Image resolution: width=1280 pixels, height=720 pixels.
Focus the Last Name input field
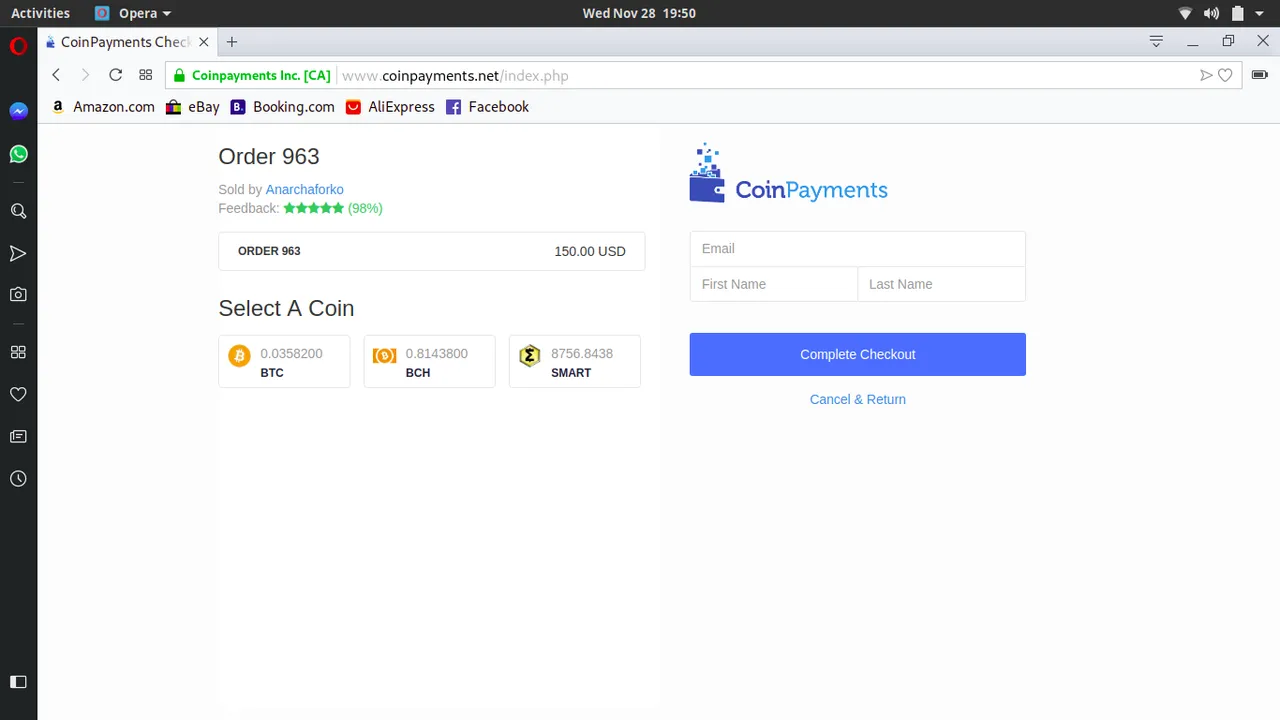pos(942,284)
